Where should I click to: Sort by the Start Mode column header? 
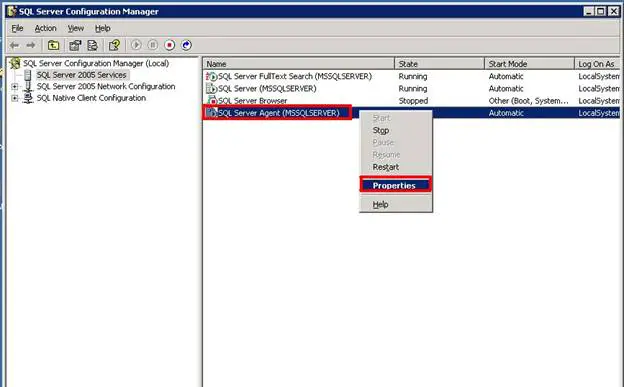pyautogui.click(x=529, y=64)
